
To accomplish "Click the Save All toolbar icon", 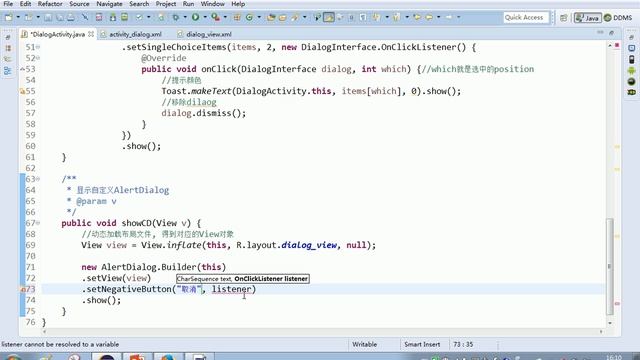I will click(60, 17).
